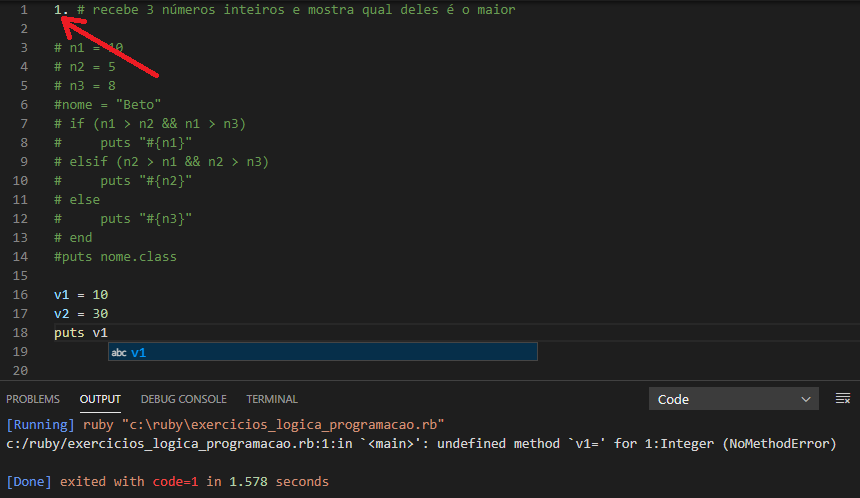Click the '[Done] exited with code=1' output line

click(x=167, y=482)
